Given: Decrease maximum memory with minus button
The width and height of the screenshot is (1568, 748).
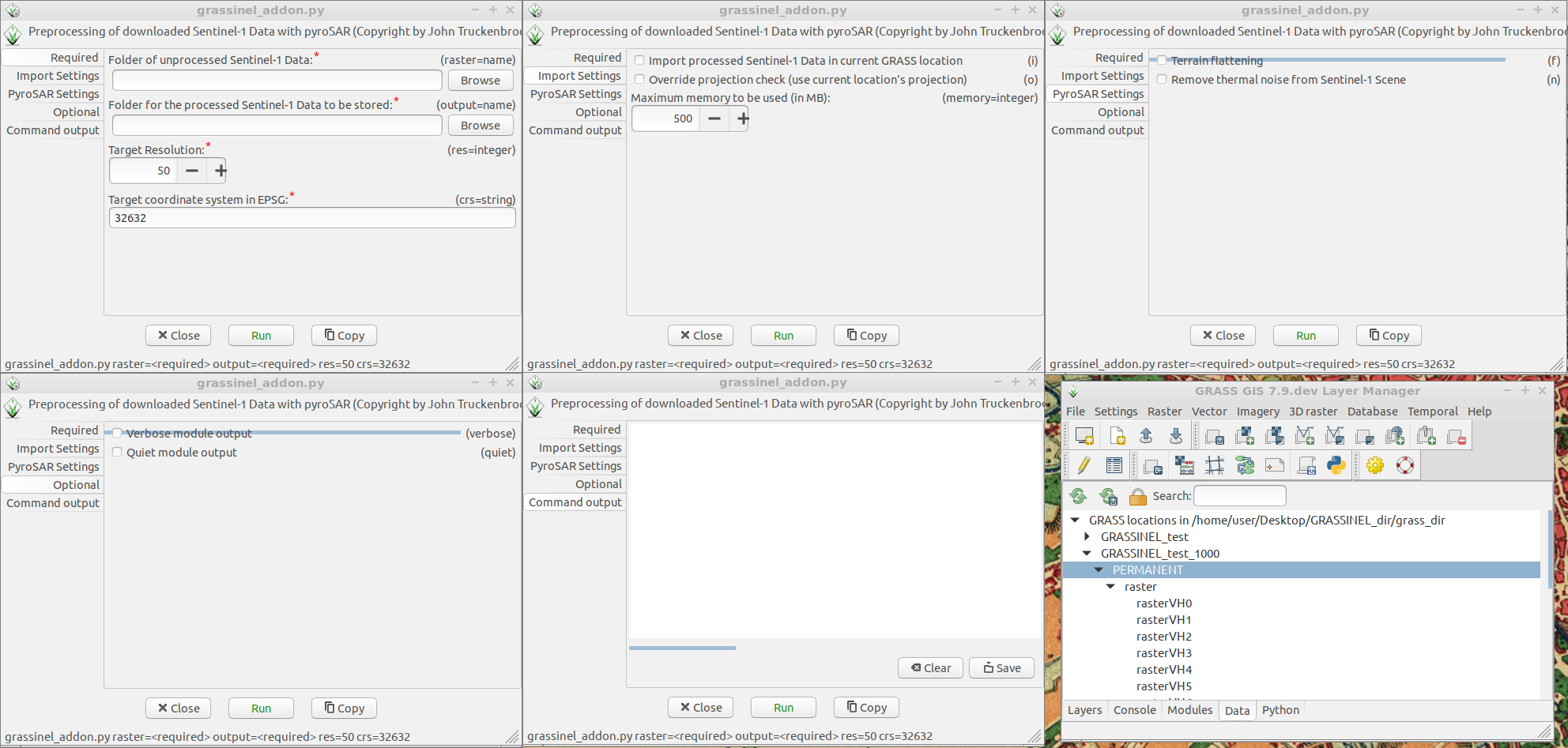Looking at the screenshot, I should 714,118.
